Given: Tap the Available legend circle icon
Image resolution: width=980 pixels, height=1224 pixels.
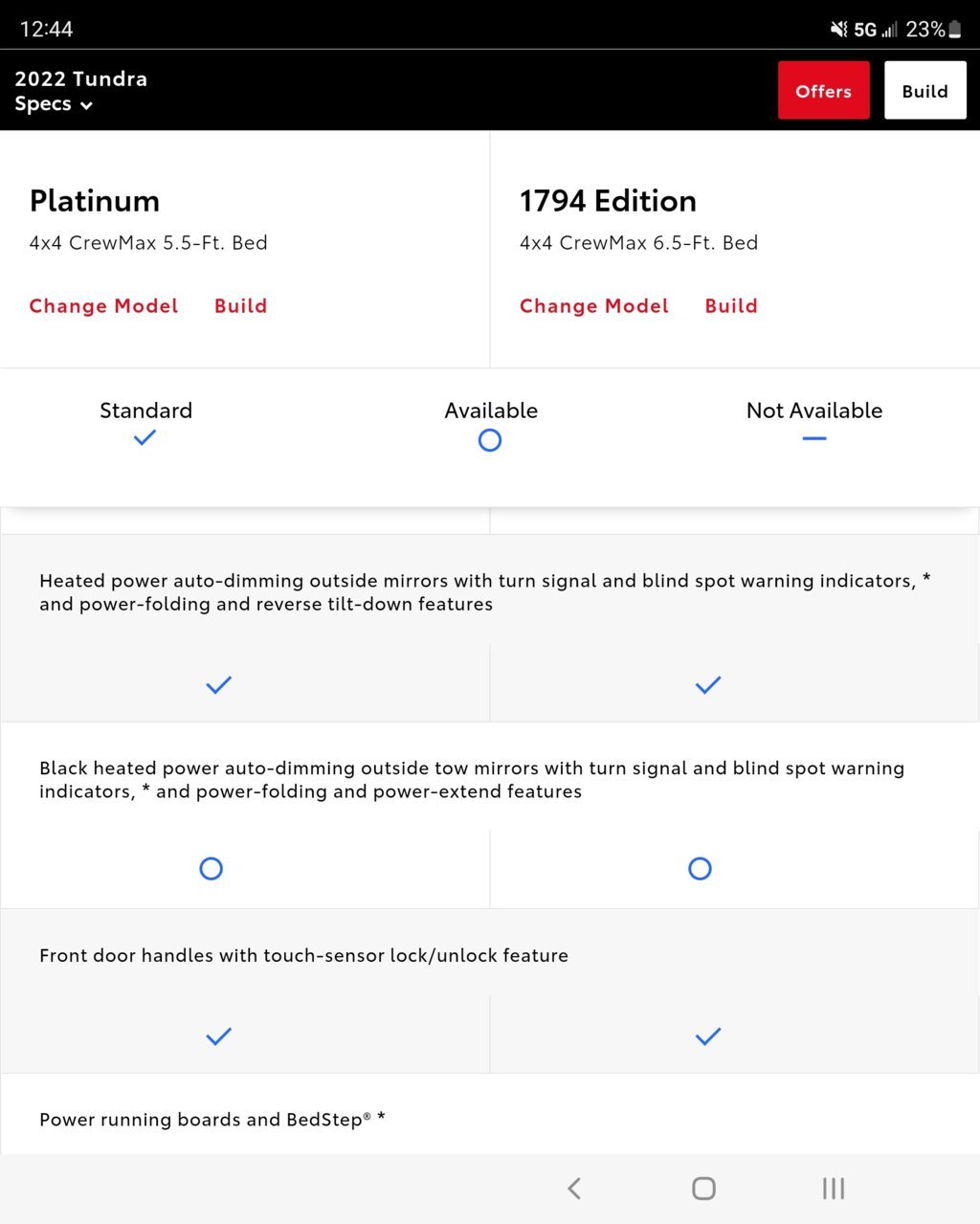Looking at the screenshot, I should 490,440.
